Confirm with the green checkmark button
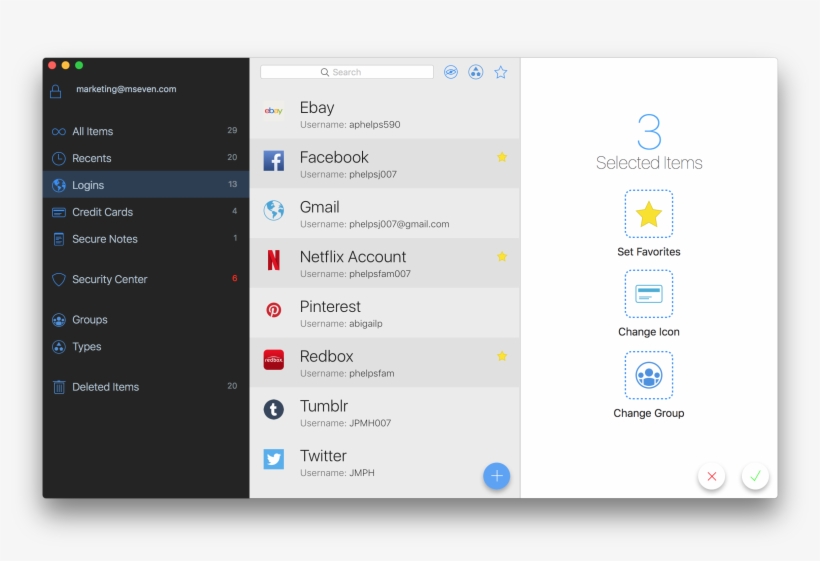 (x=755, y=476)
